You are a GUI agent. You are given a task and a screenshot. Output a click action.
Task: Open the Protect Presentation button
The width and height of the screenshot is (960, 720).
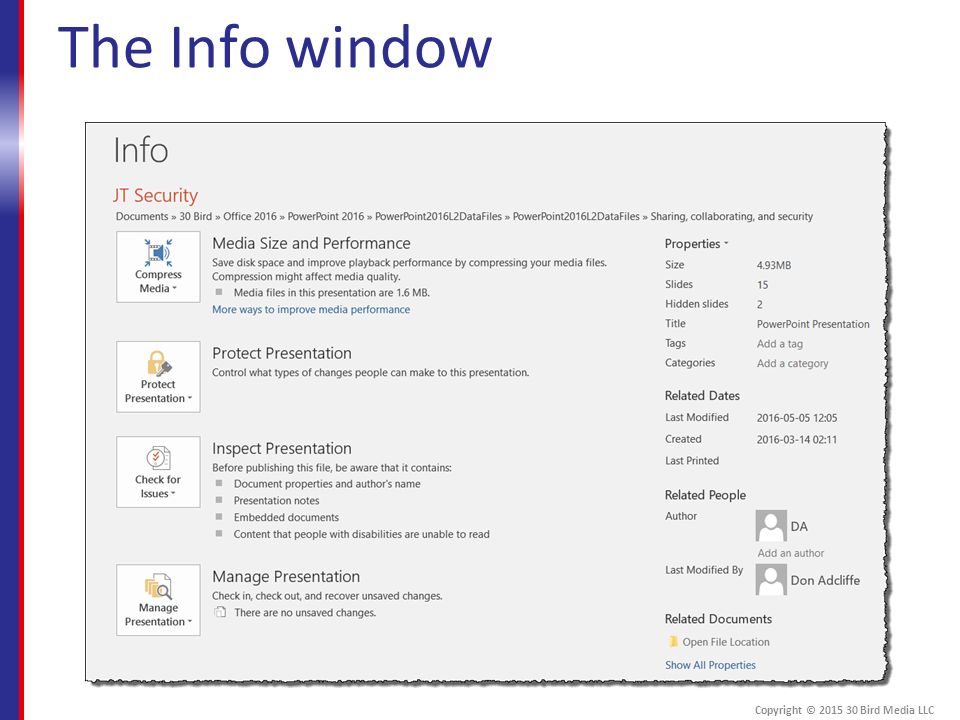point(158,377)
